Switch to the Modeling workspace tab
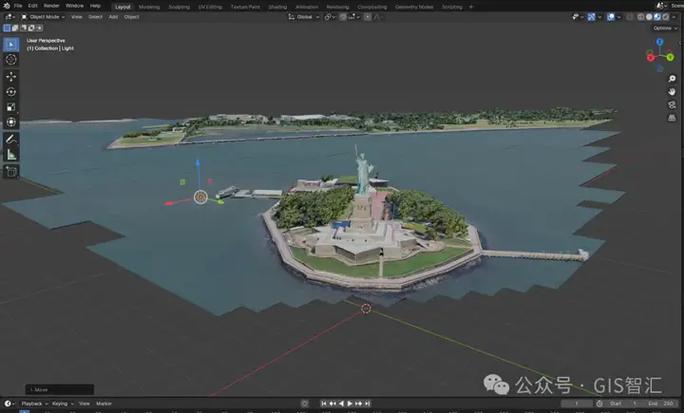The width and height of the screenshot is (684, 413). (149, 7)
